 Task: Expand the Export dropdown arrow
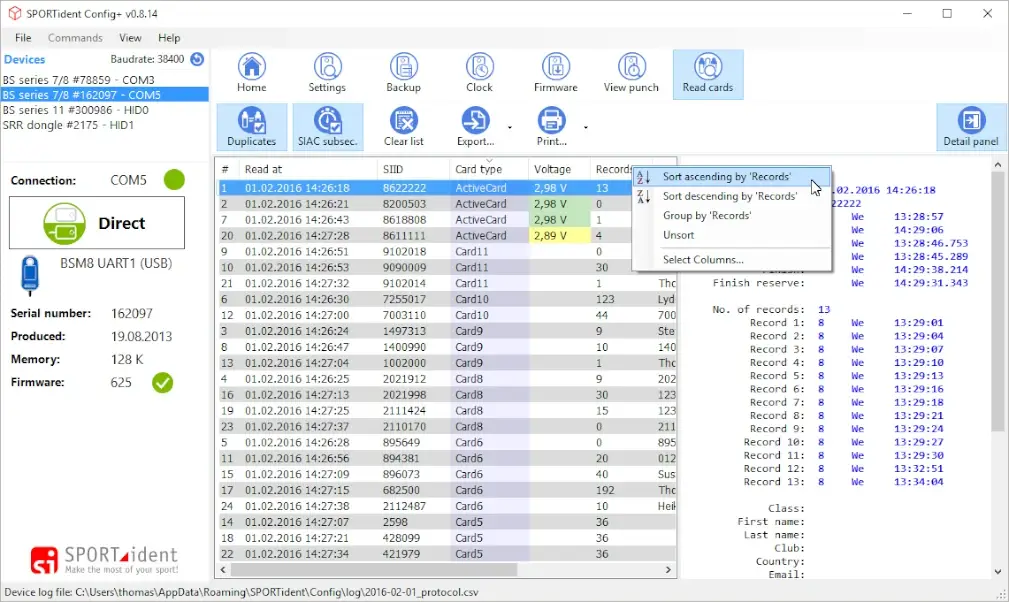(x=510, y=128)
